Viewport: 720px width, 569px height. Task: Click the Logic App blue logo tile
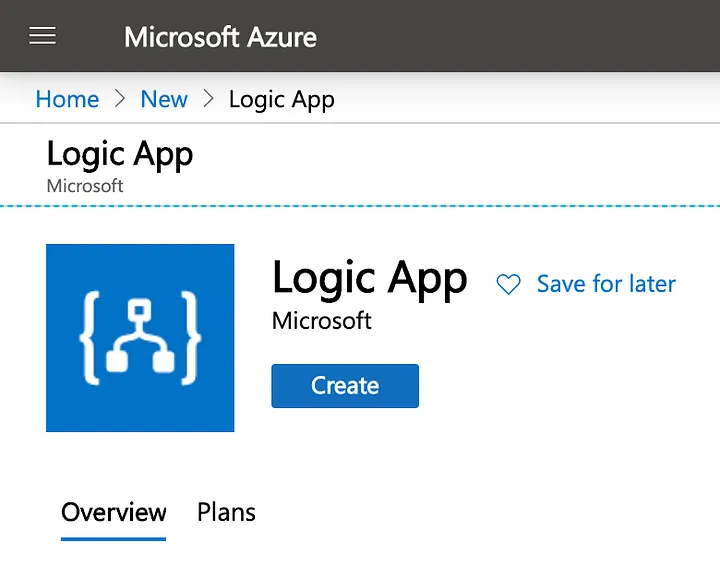[x=140, y=338]
